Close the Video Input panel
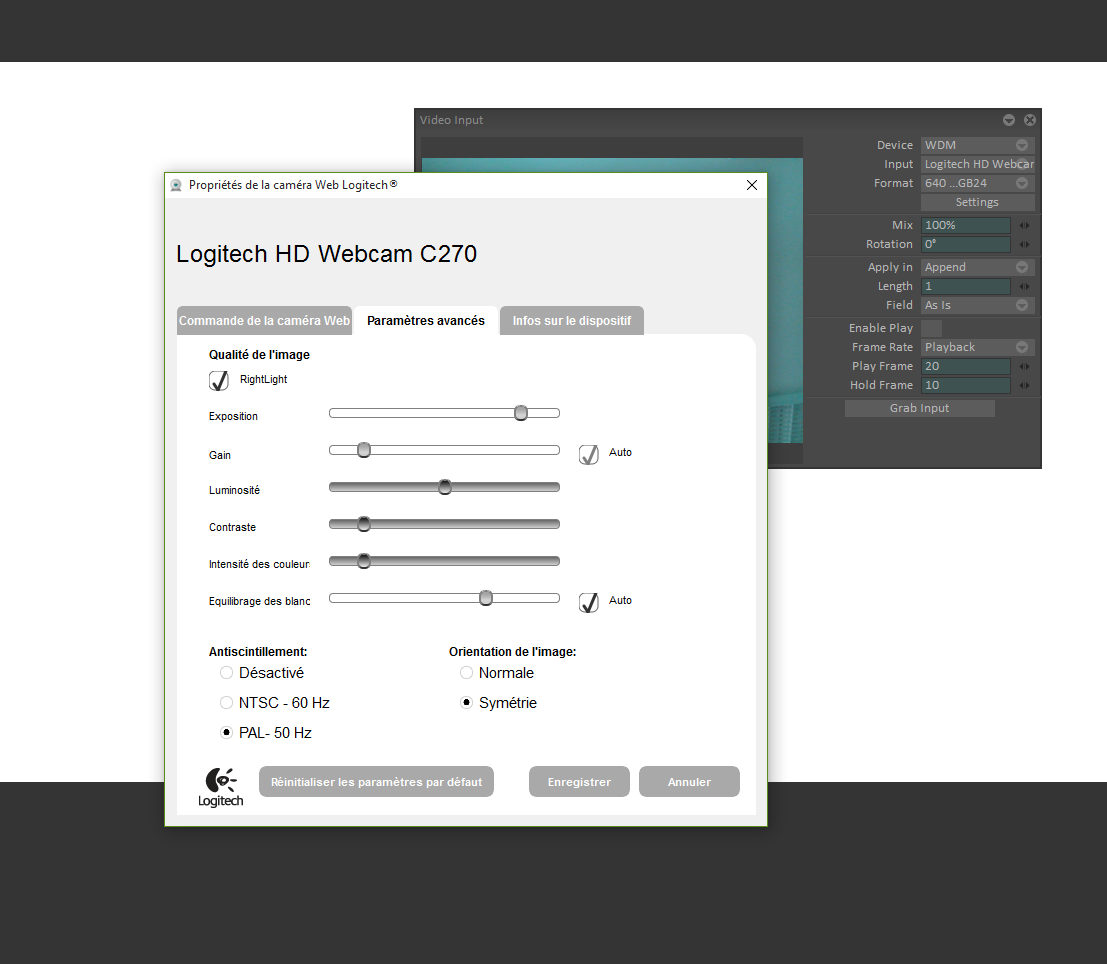 pyautogui.click(x=1030, y=120)
